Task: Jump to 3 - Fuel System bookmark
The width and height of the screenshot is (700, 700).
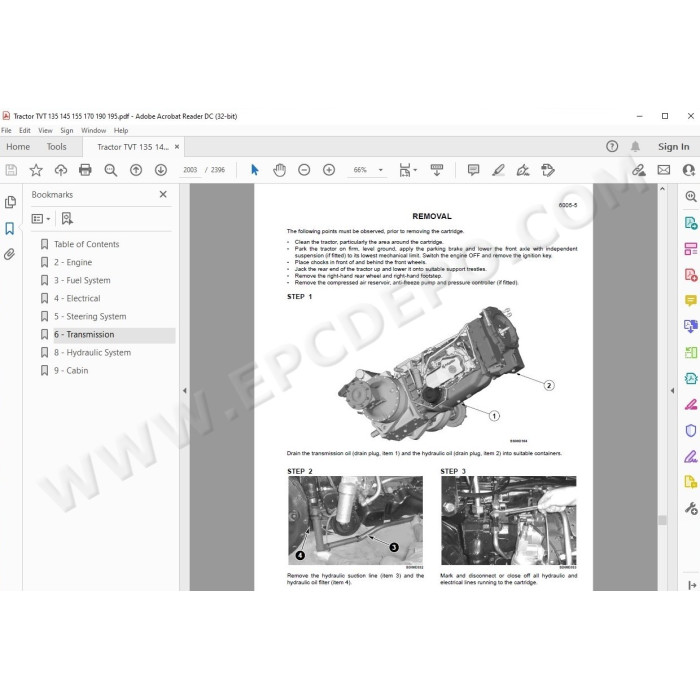Action: (82, 280)
